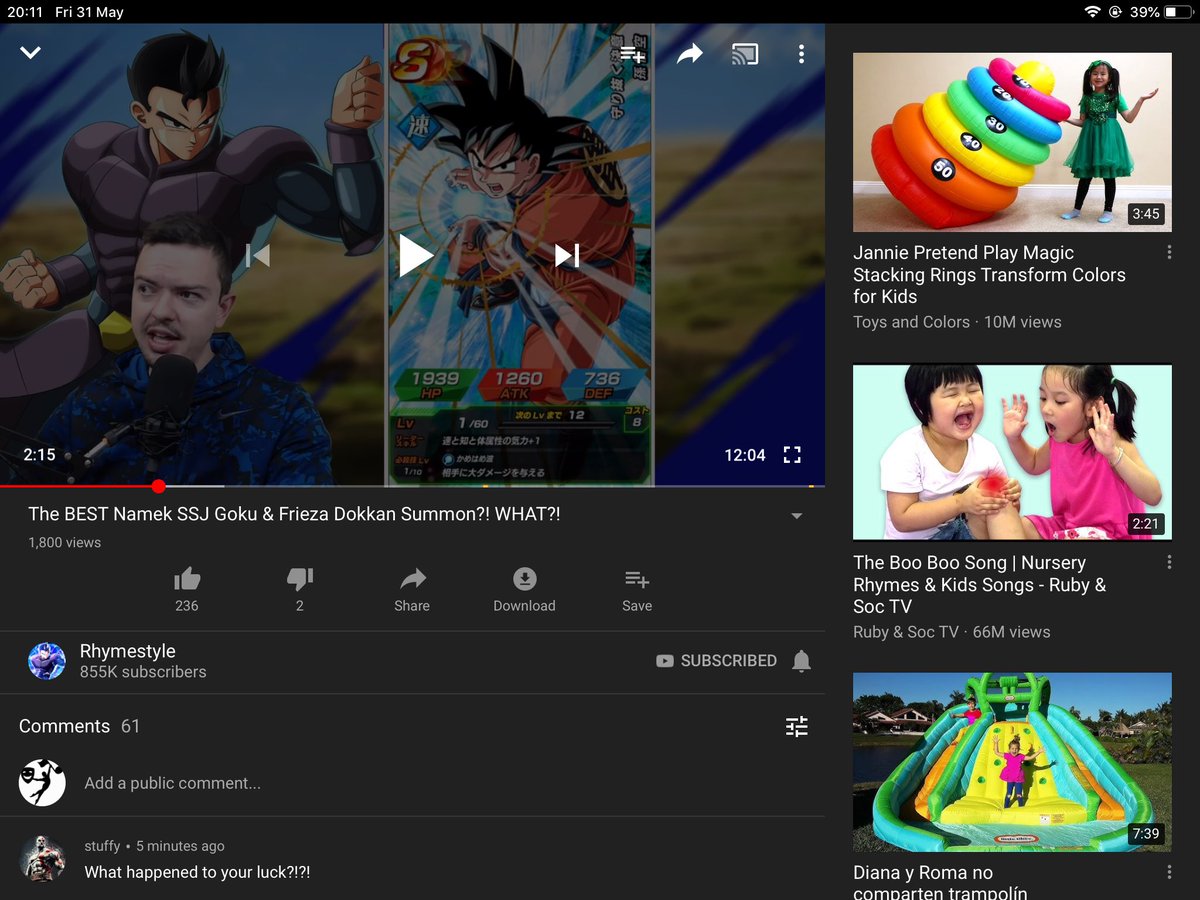Minimize the video player with the down chevron
The width and height of the screenshot is (1200, 900).
31,52
